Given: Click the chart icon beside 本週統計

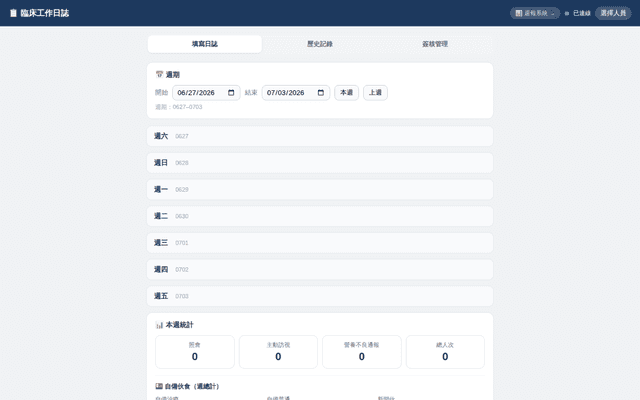Looking at the screenshot, I should pyautogui.click(x=159, y=325).
